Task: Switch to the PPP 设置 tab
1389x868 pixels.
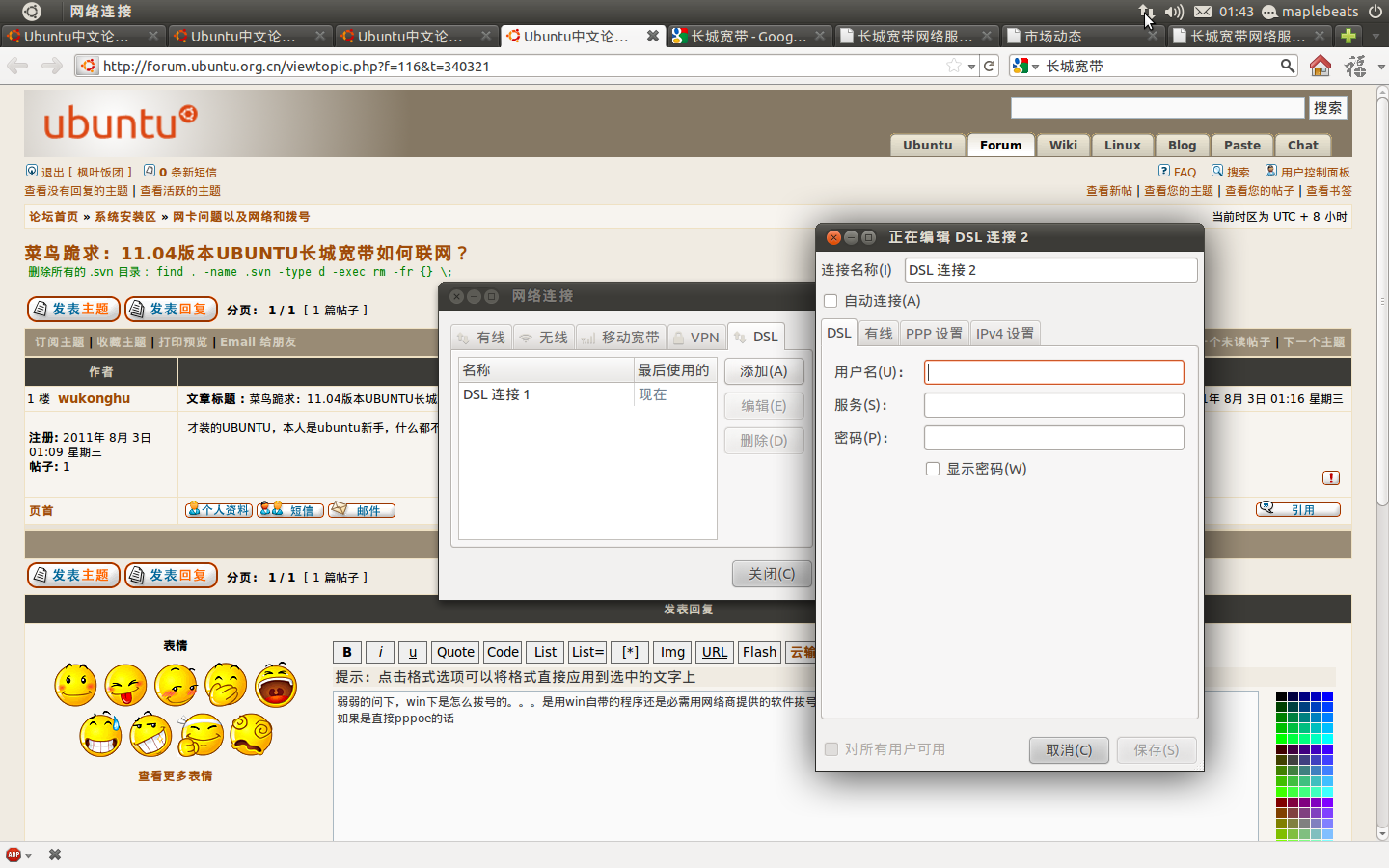Action: [934, 334]
